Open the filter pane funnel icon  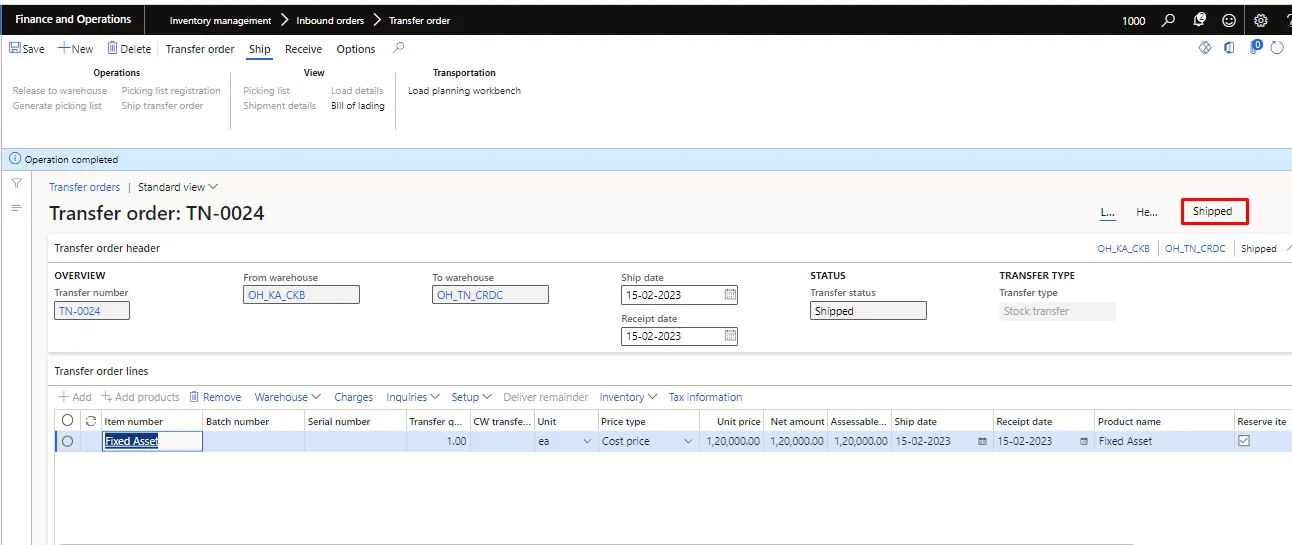coord(16,184)
